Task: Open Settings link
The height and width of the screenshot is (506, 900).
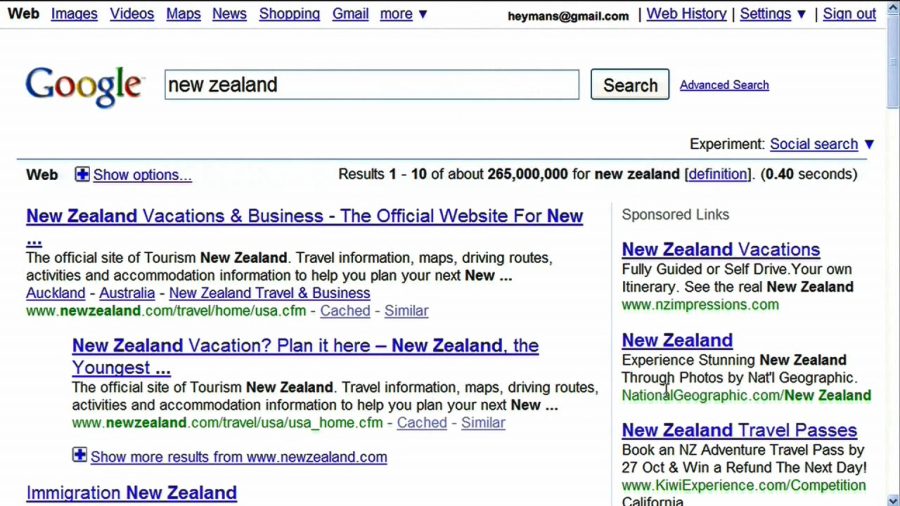Action: click(765, 14)
